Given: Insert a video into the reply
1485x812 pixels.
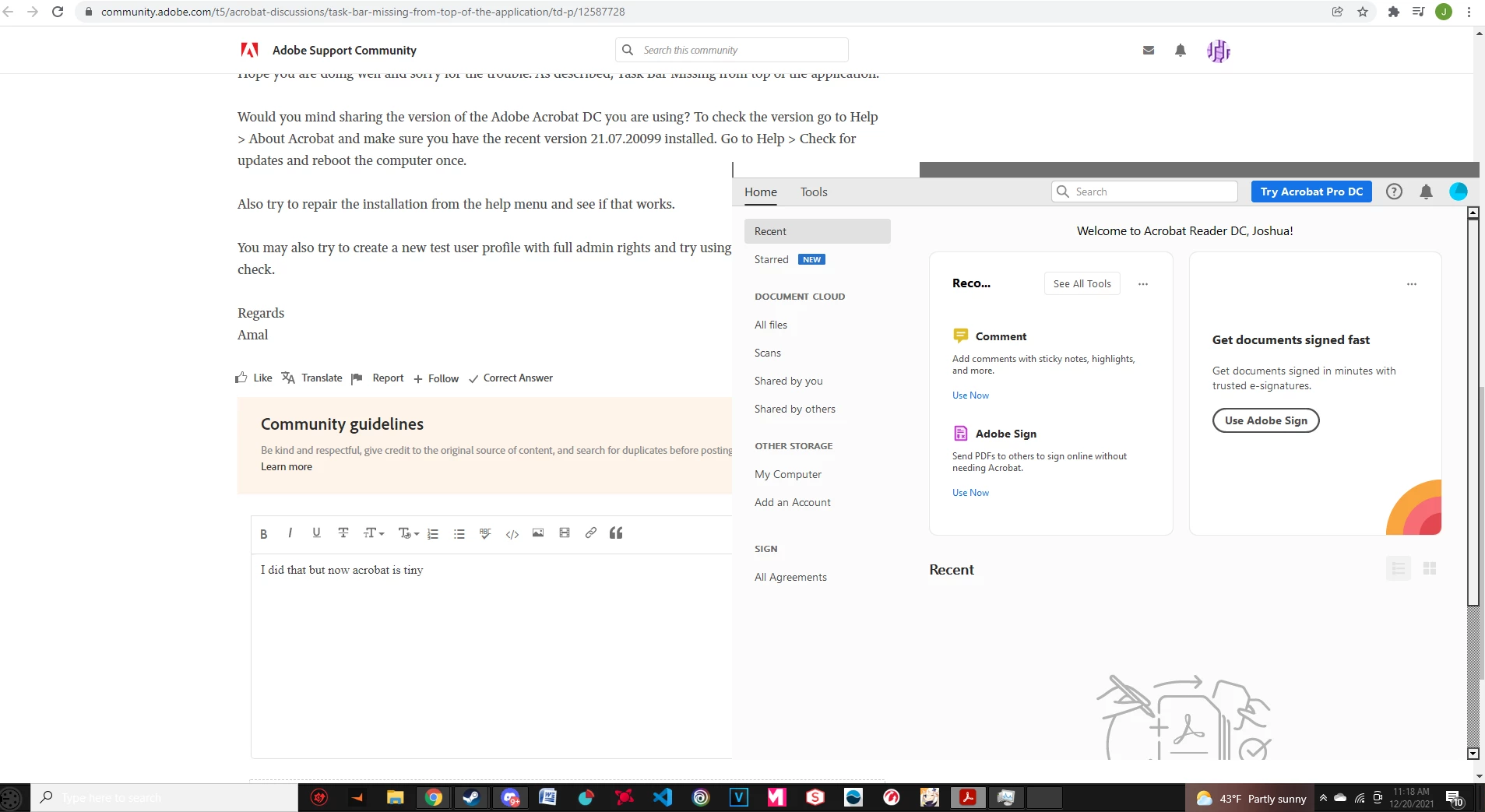Looking at the screenshot, I should 565,533.
